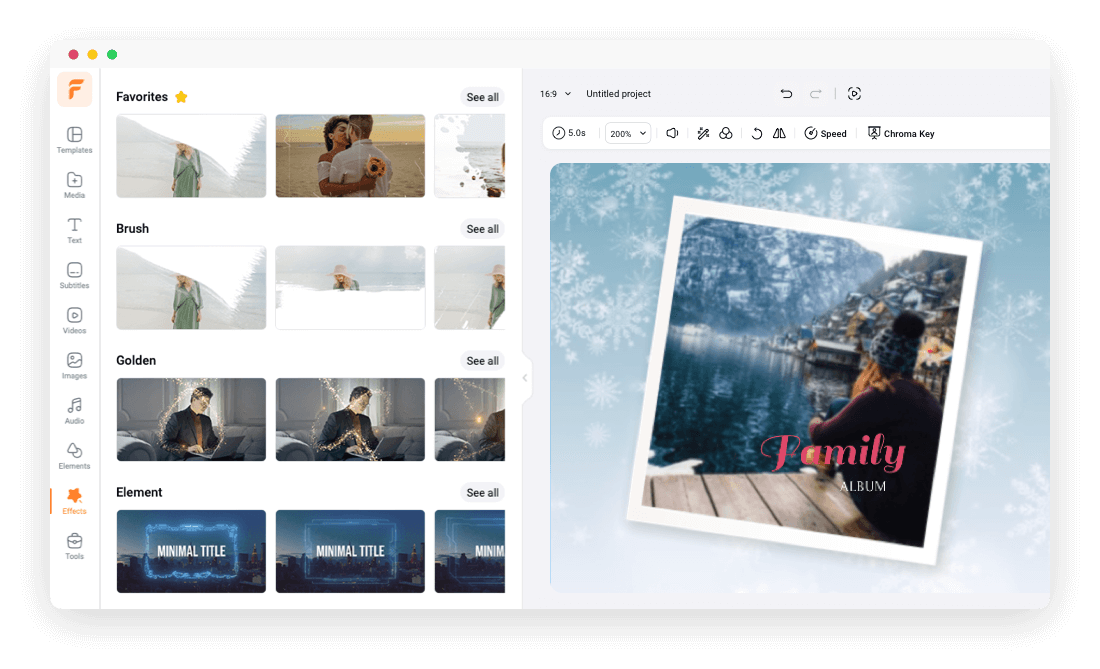Open Speed settings for the clip
Image resolution: width=1100 pixels, height=669 pixels.
click(x=826, y=132)
